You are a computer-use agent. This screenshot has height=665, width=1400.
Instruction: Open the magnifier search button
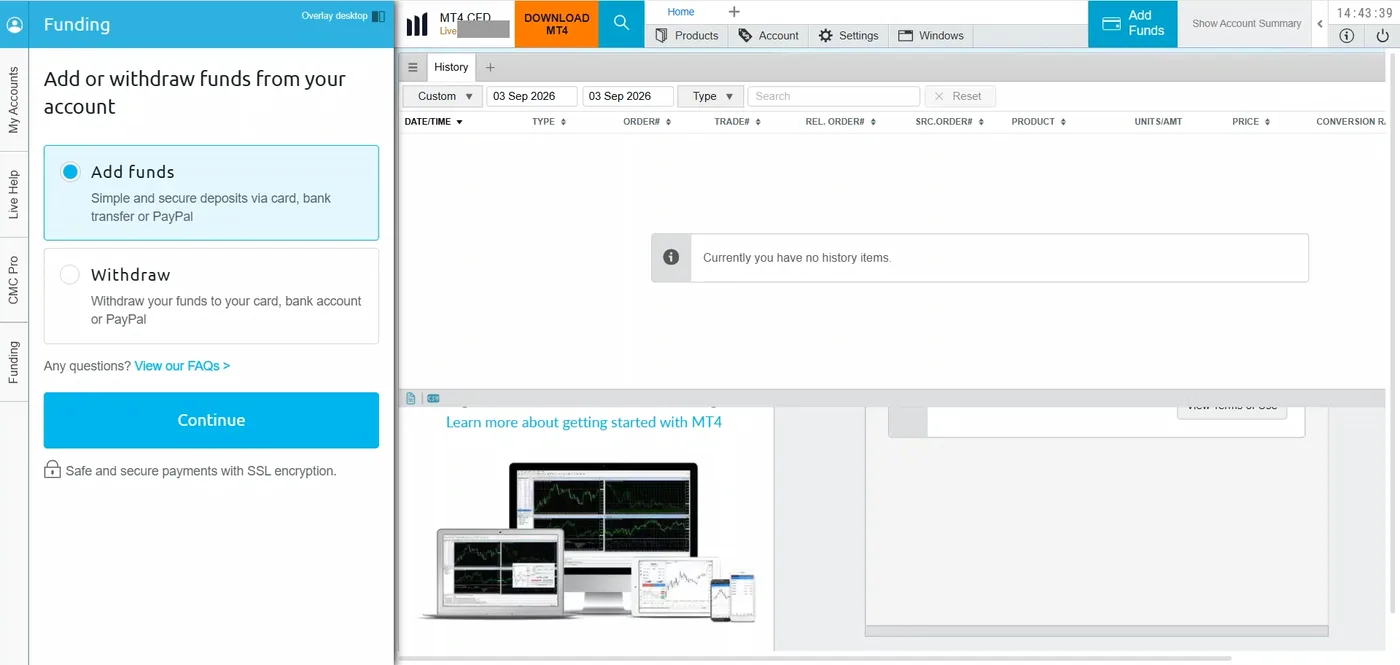click(621, 24)
